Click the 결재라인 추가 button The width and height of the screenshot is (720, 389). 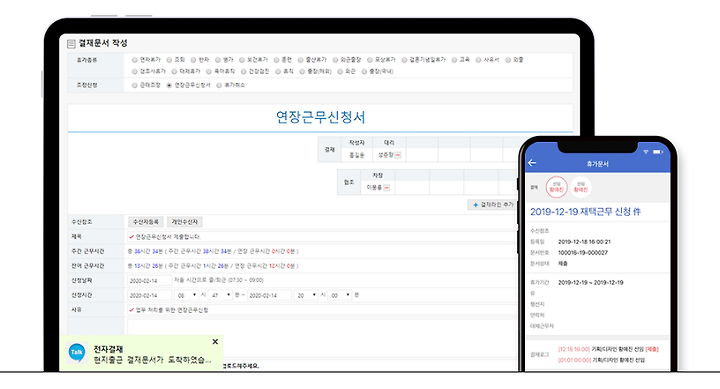pyautogui.click(x=494, y=205)
